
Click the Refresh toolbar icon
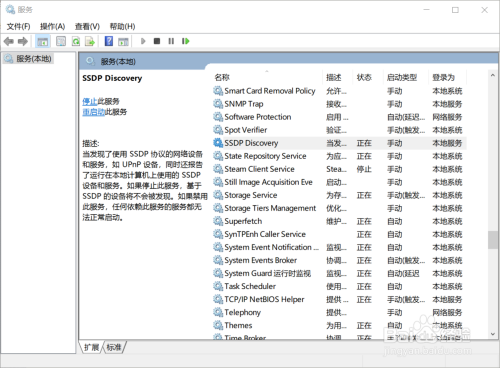pos(76,41)
